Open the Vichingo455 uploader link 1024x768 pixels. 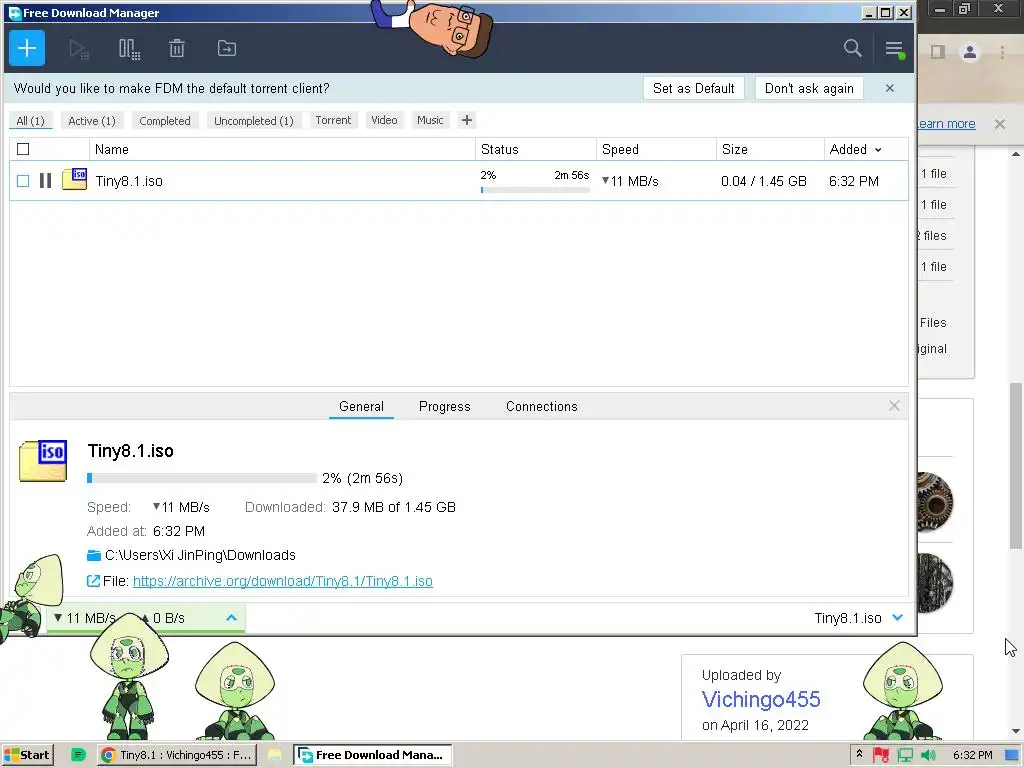(x=761, y=699)
